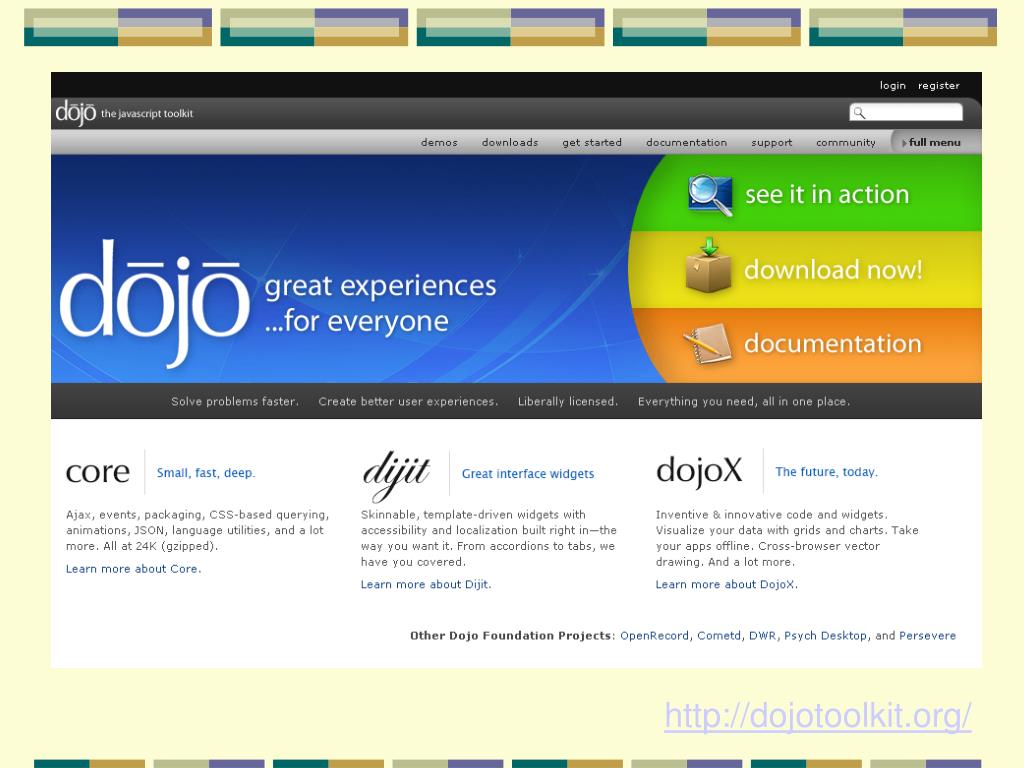Click the core heading
This screenshot has height=768, width=1024.
tap(98, 472)
